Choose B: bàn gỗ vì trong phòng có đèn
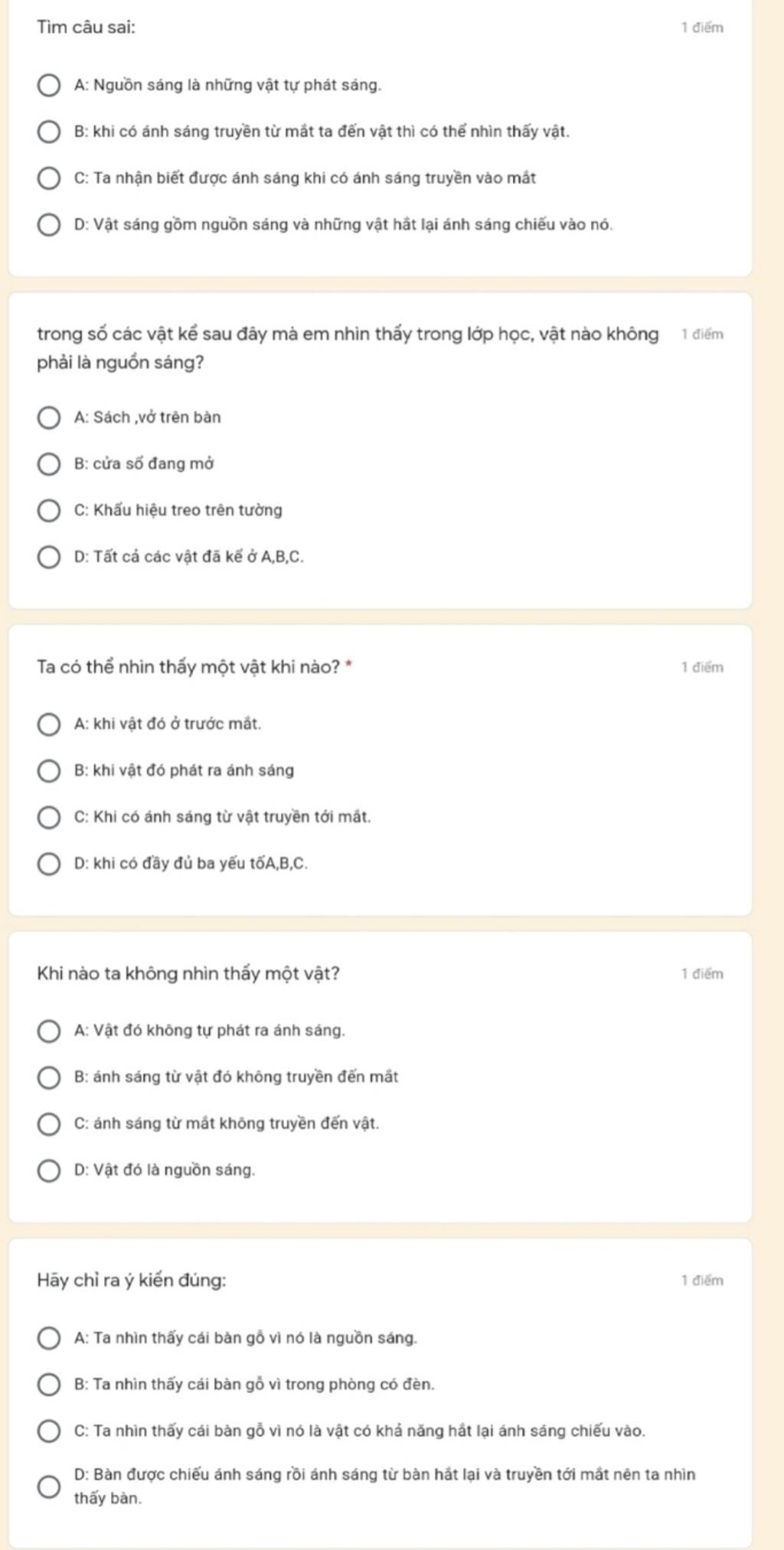The image size is (784, 1550). click(x=49, y=1385)
